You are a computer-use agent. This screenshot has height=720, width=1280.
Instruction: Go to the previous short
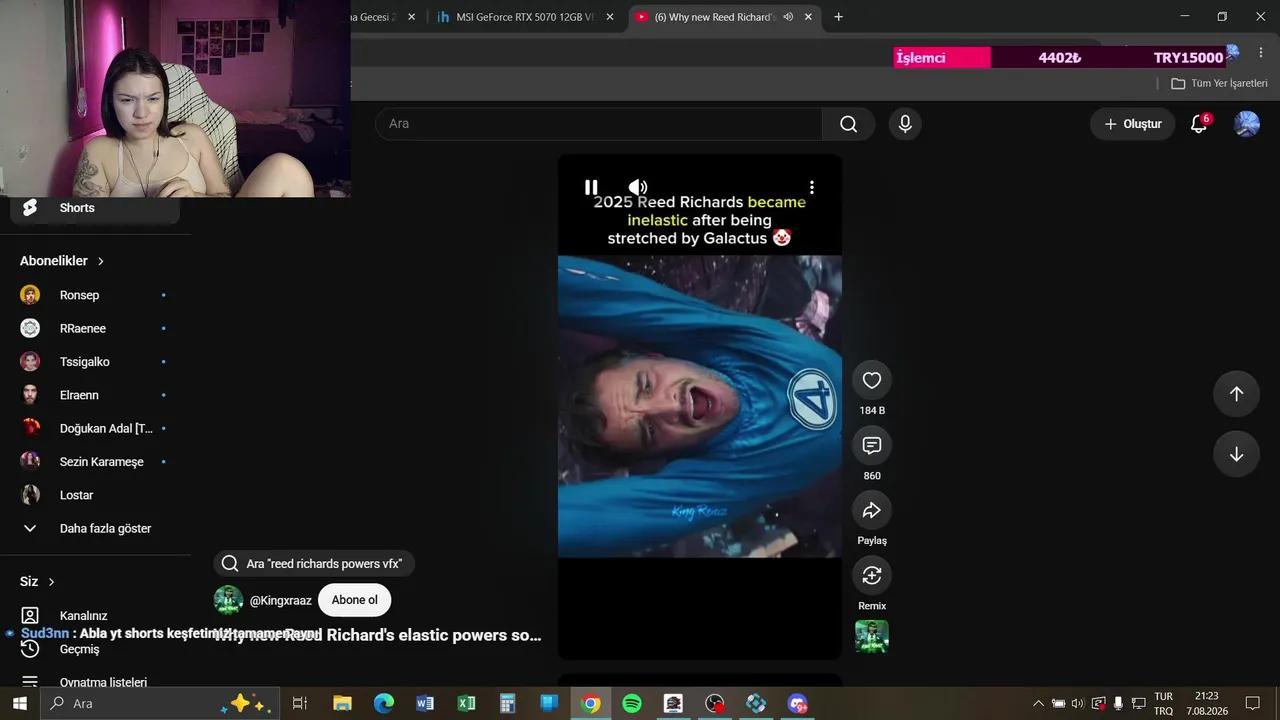pyautogui.click(x=1236, y=394)
